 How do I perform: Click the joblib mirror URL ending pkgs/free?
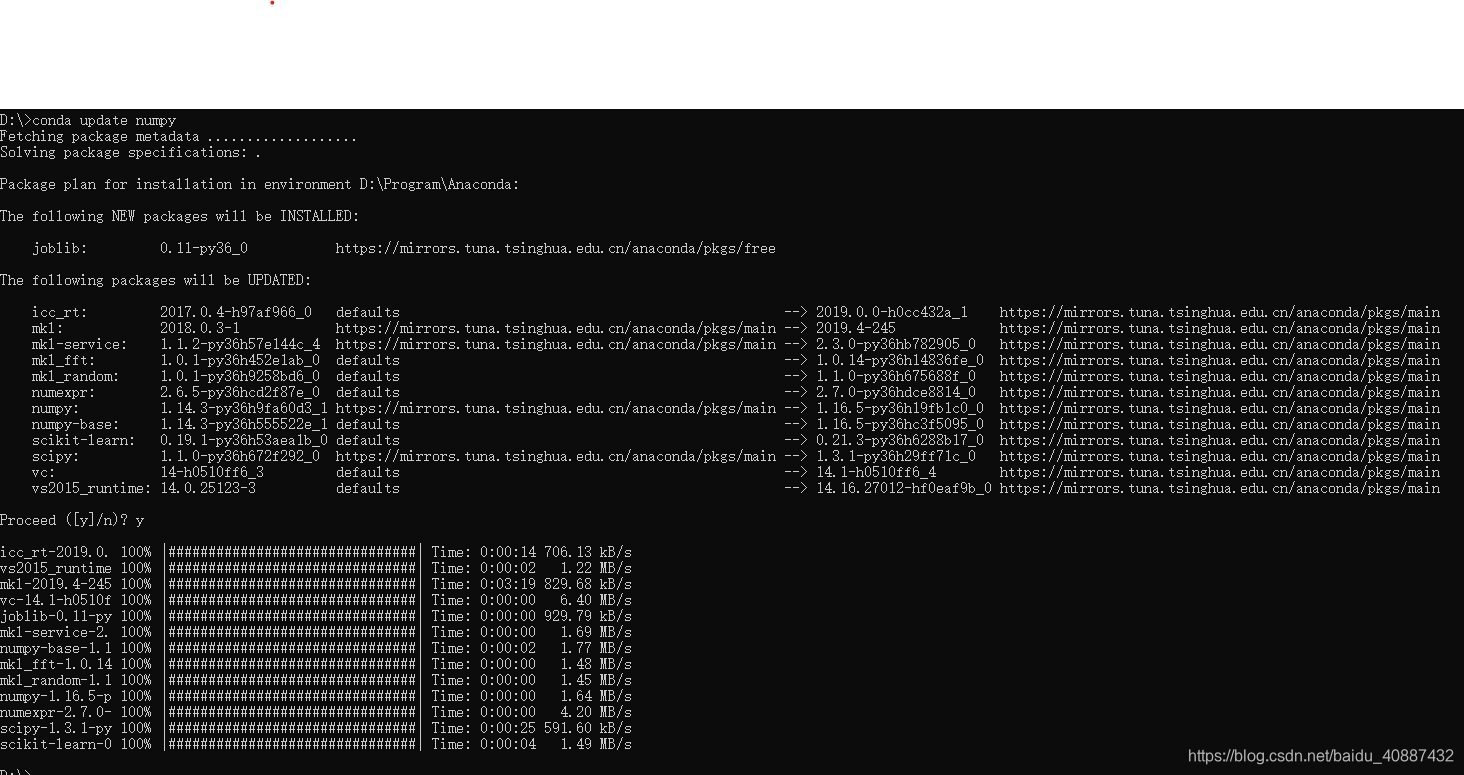[555, 248]
